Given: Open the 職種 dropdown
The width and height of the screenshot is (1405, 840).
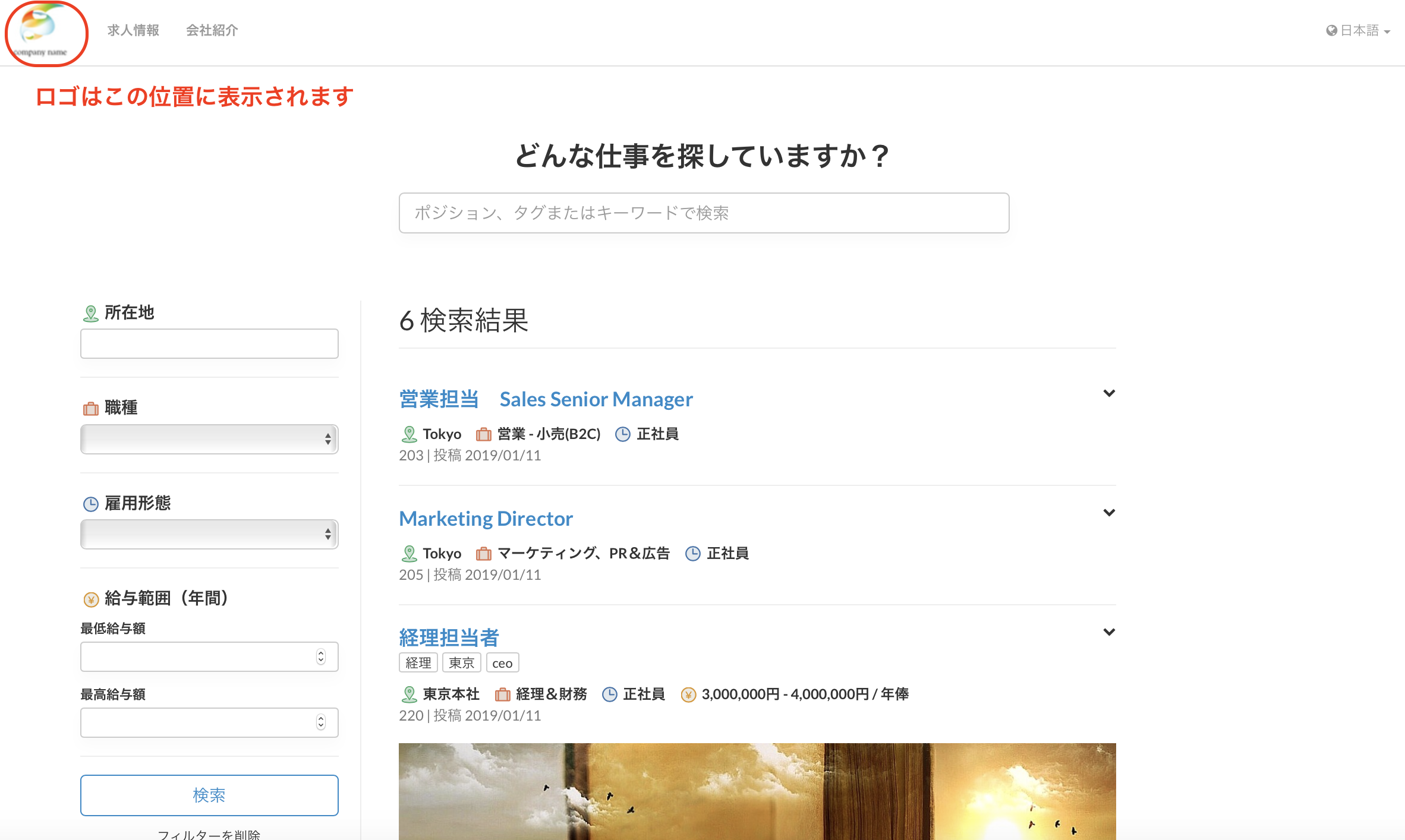Looking at the screenshot, I should click(x=209, y=439).
